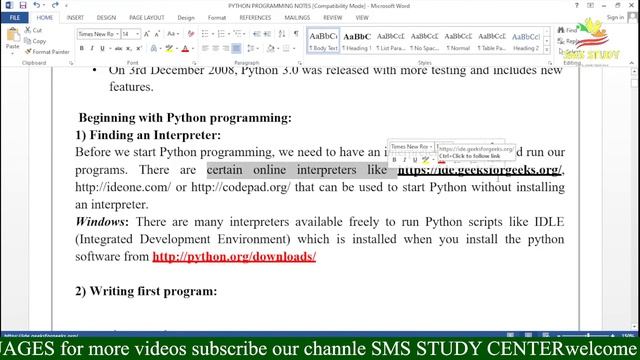Open the Change Case dropdown
This screenshot has height=360, width=640.
pyautogui.click(x=173, y=34)
